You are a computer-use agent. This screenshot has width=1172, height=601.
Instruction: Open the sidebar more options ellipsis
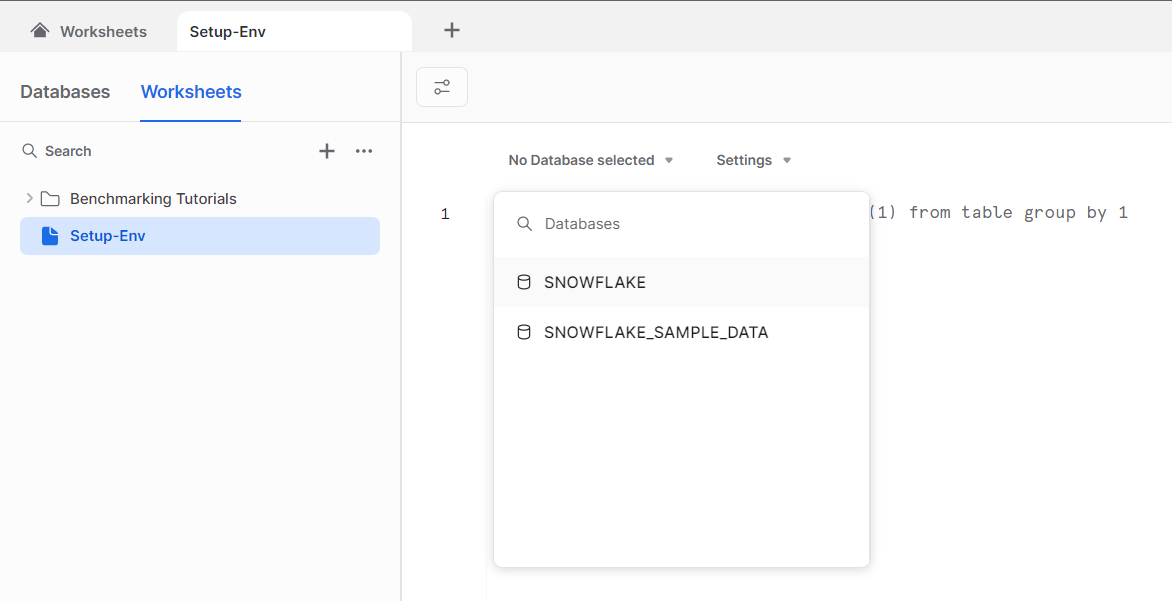click(364, 151)
